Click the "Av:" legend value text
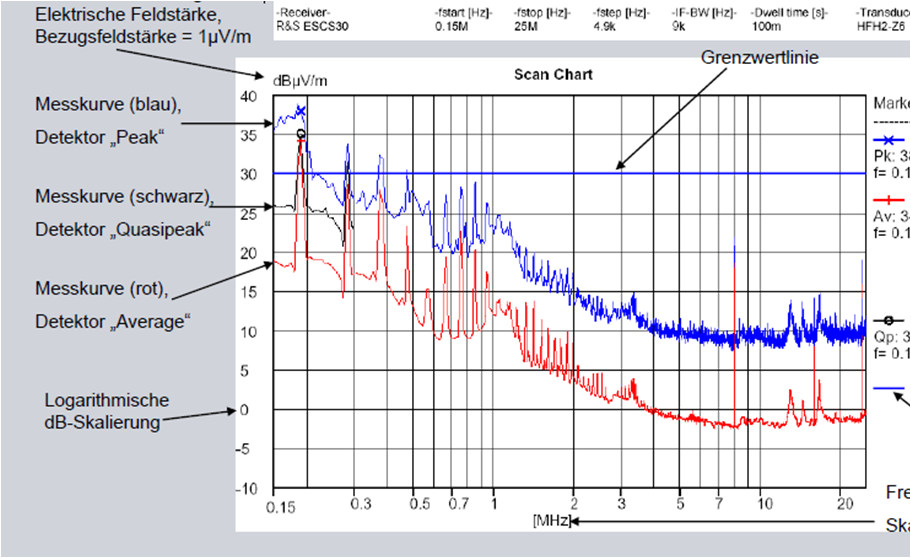The width and height of the screenshot is (911, 558). click(892, 216)
